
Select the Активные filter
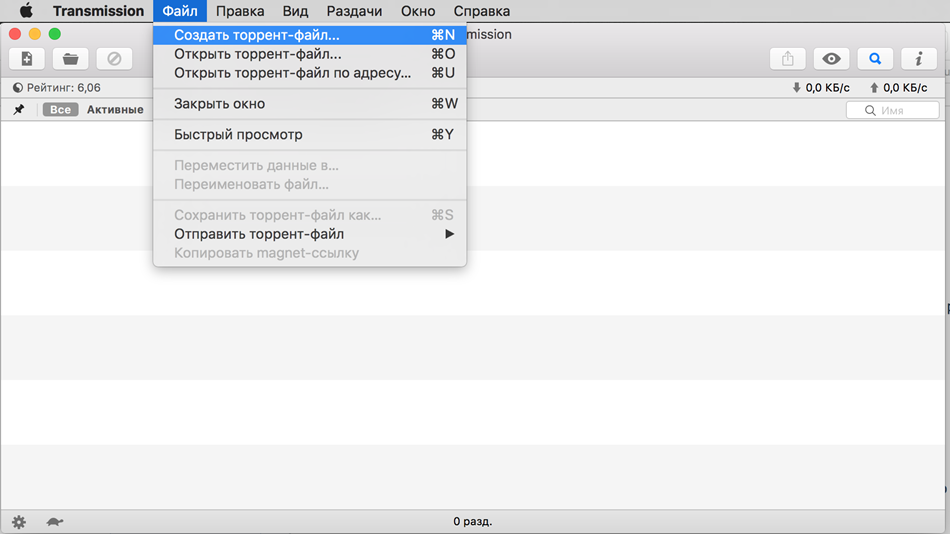tap(115, 110)
